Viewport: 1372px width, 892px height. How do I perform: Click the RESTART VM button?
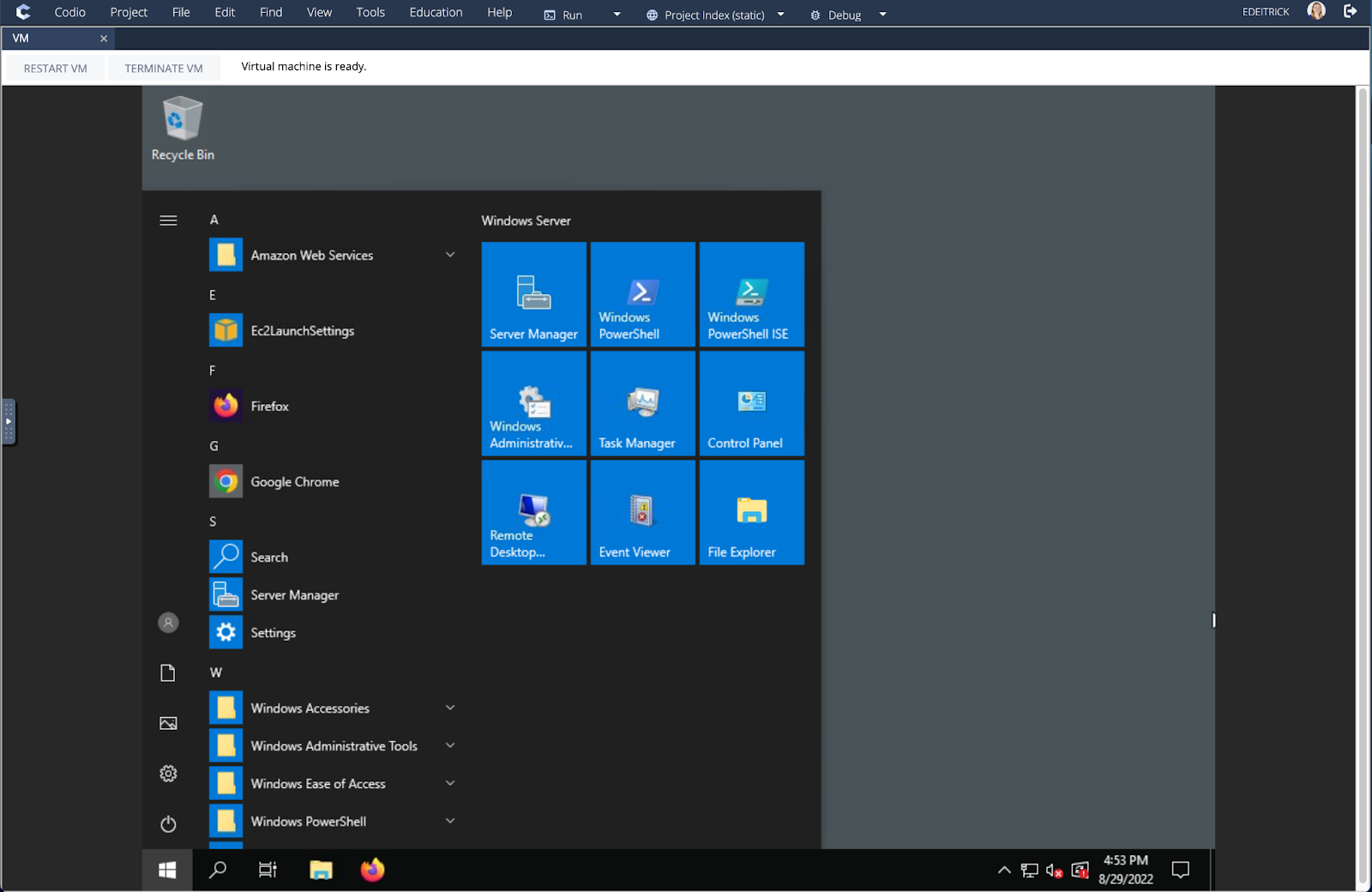[56, 68]
